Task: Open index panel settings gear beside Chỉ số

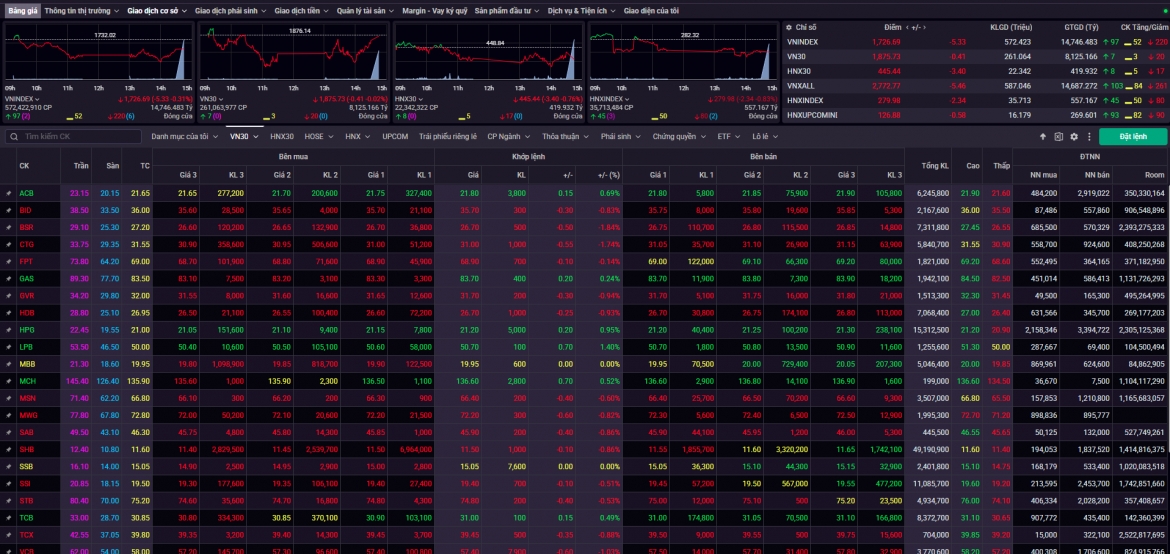Action: (x=789, y=27)
